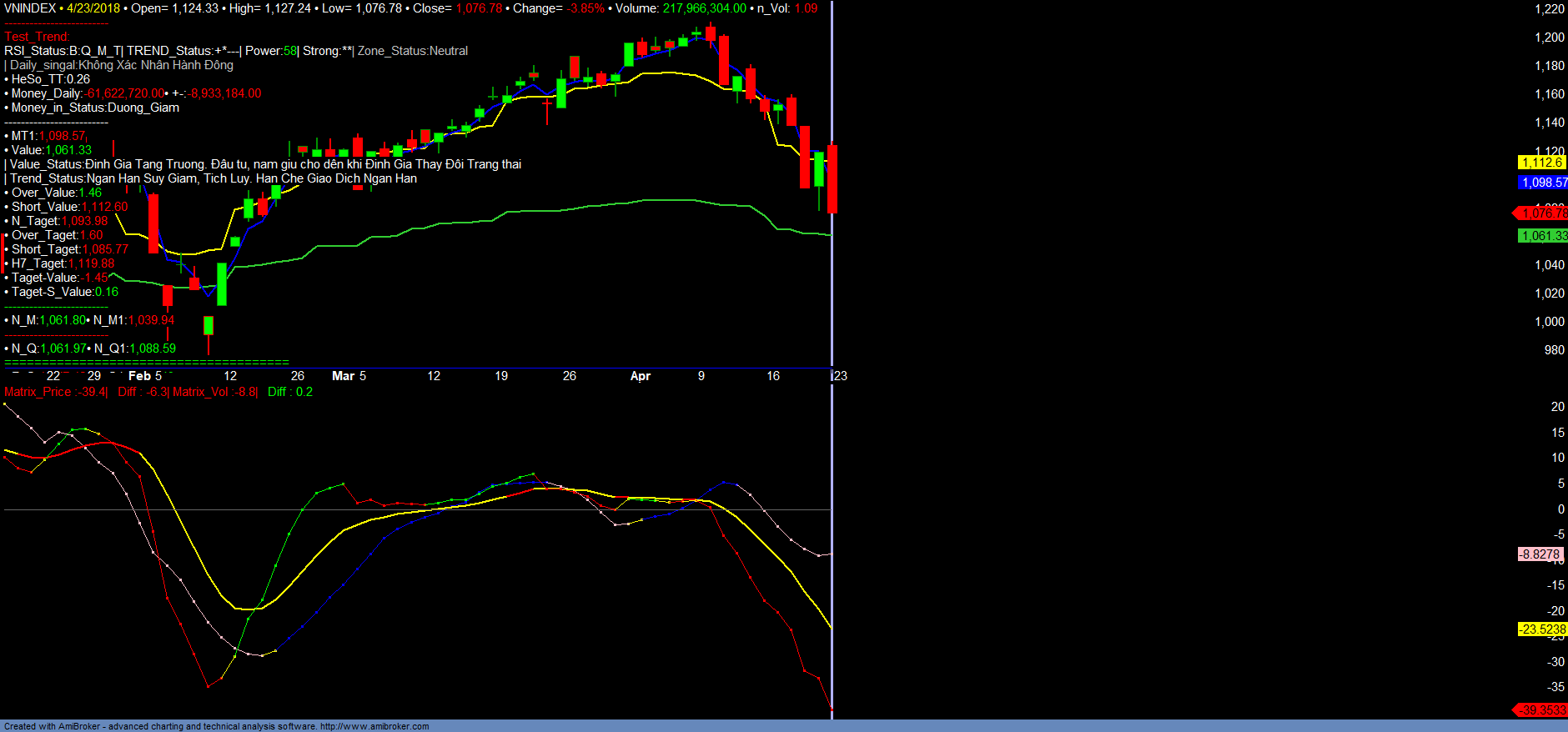Click the yellow 1,112.6 price axis label
Viewport: 1568px width, 732px height.
pyautogui.click(x=1541, y=163)
